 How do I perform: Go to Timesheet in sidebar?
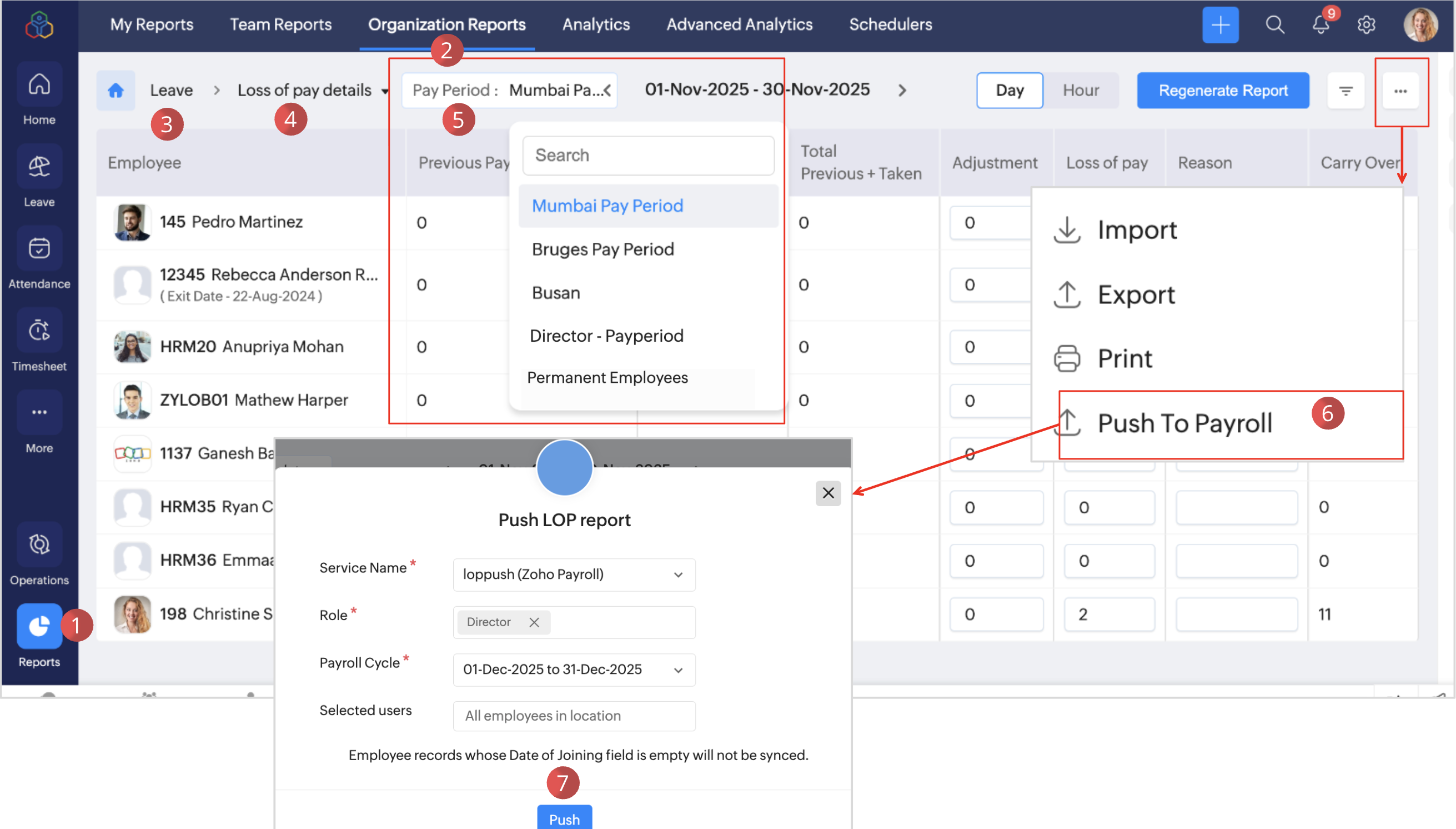[x=39, y=331]
